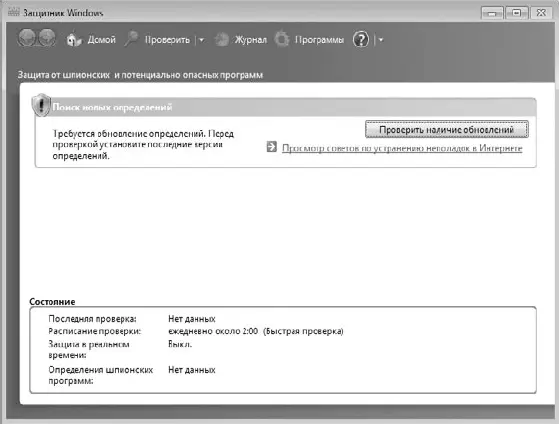This screenshot has height=424, width=559.
Task: Click the Поиск новых определений header
Action: pyautogui.click(x=112, y=107)
